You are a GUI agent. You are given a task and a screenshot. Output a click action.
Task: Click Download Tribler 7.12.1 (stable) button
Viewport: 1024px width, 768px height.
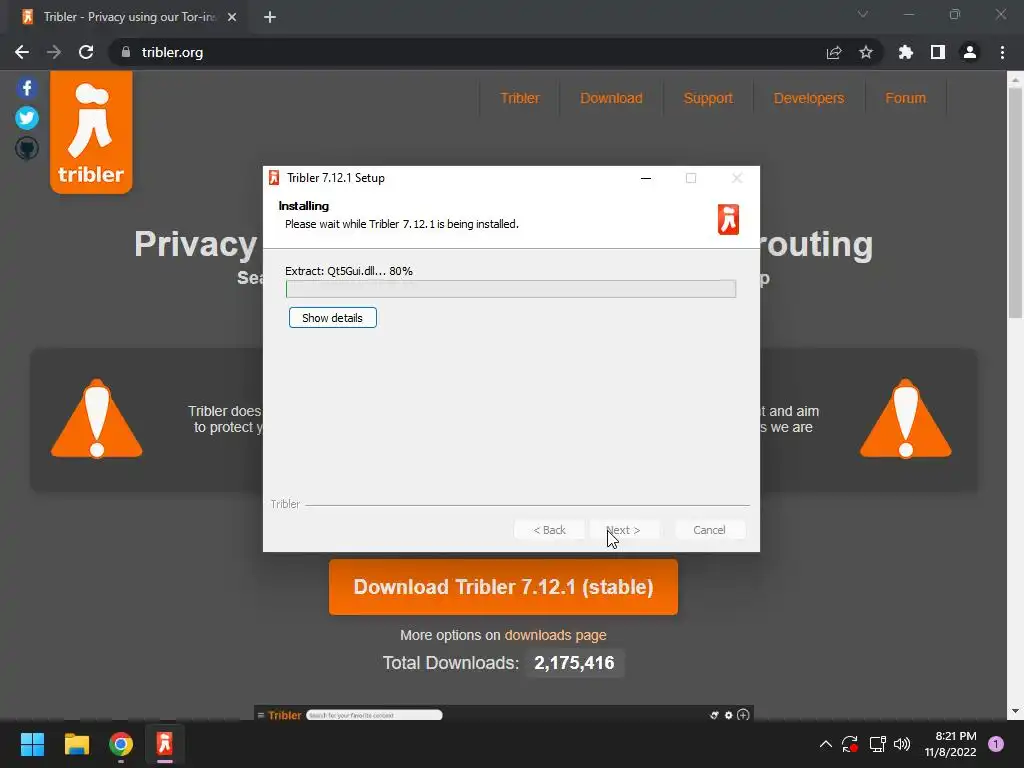tap(503, 587)
